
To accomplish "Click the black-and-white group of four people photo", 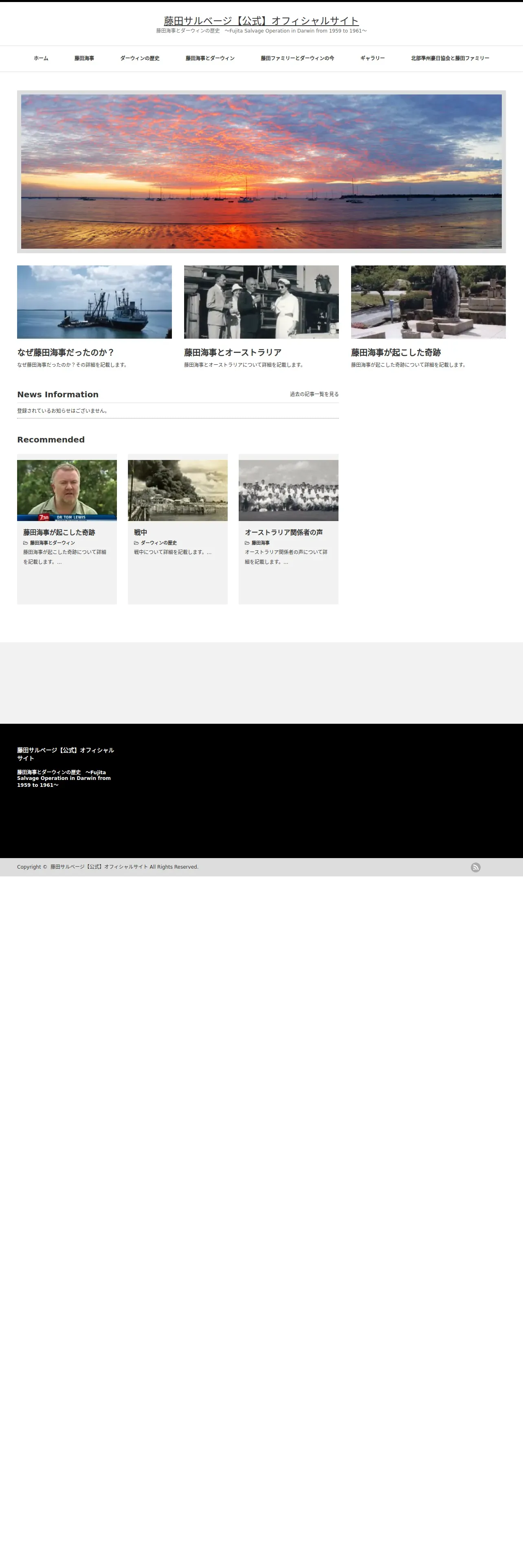I will coord(261,302).
